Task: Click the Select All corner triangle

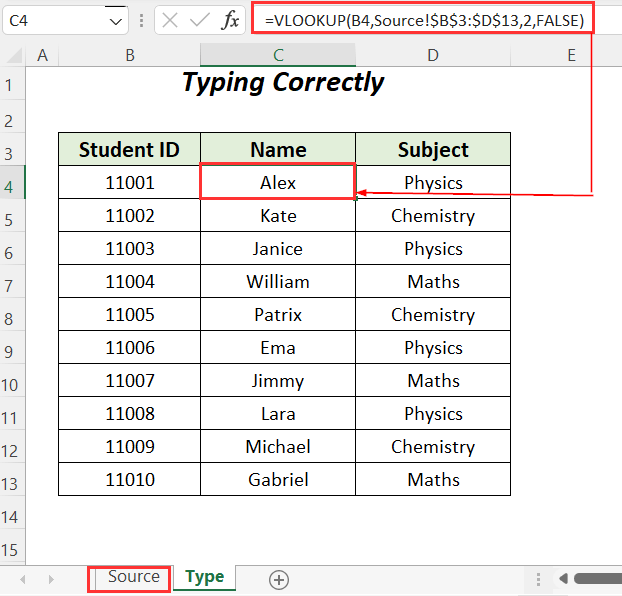Action: [x=13, y=56]
